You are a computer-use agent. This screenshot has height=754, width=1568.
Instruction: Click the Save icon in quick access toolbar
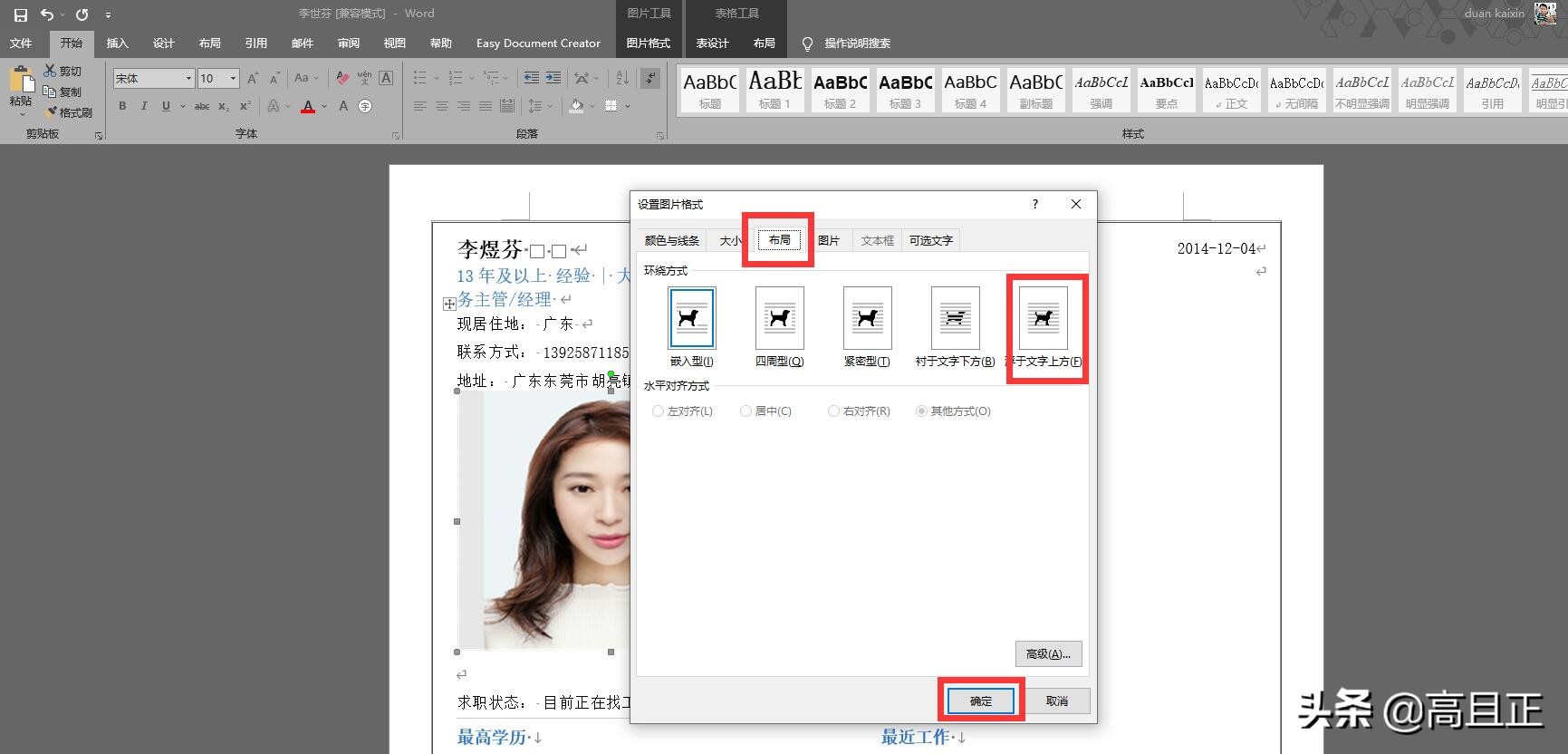click(20, 14)
